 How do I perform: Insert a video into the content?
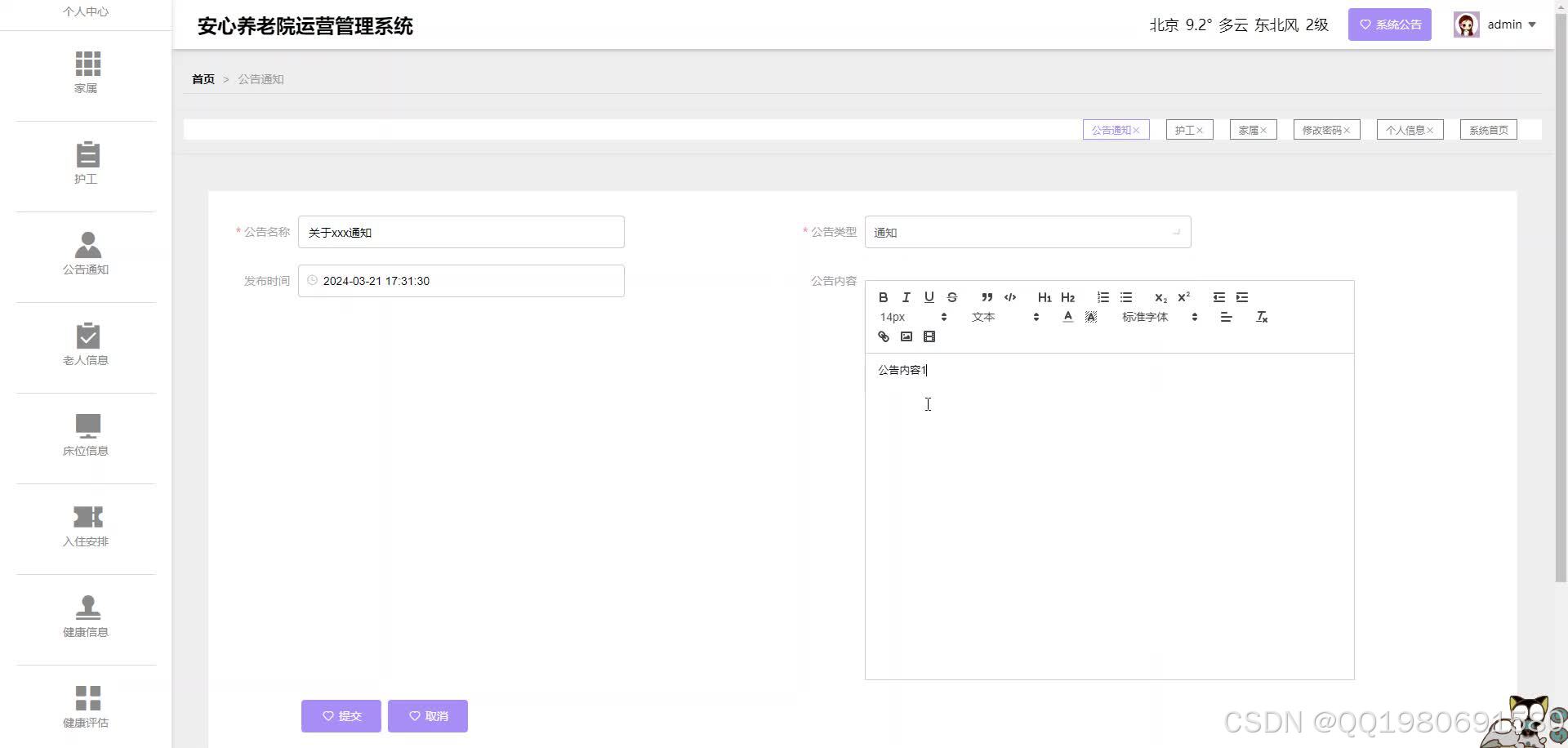929,336
